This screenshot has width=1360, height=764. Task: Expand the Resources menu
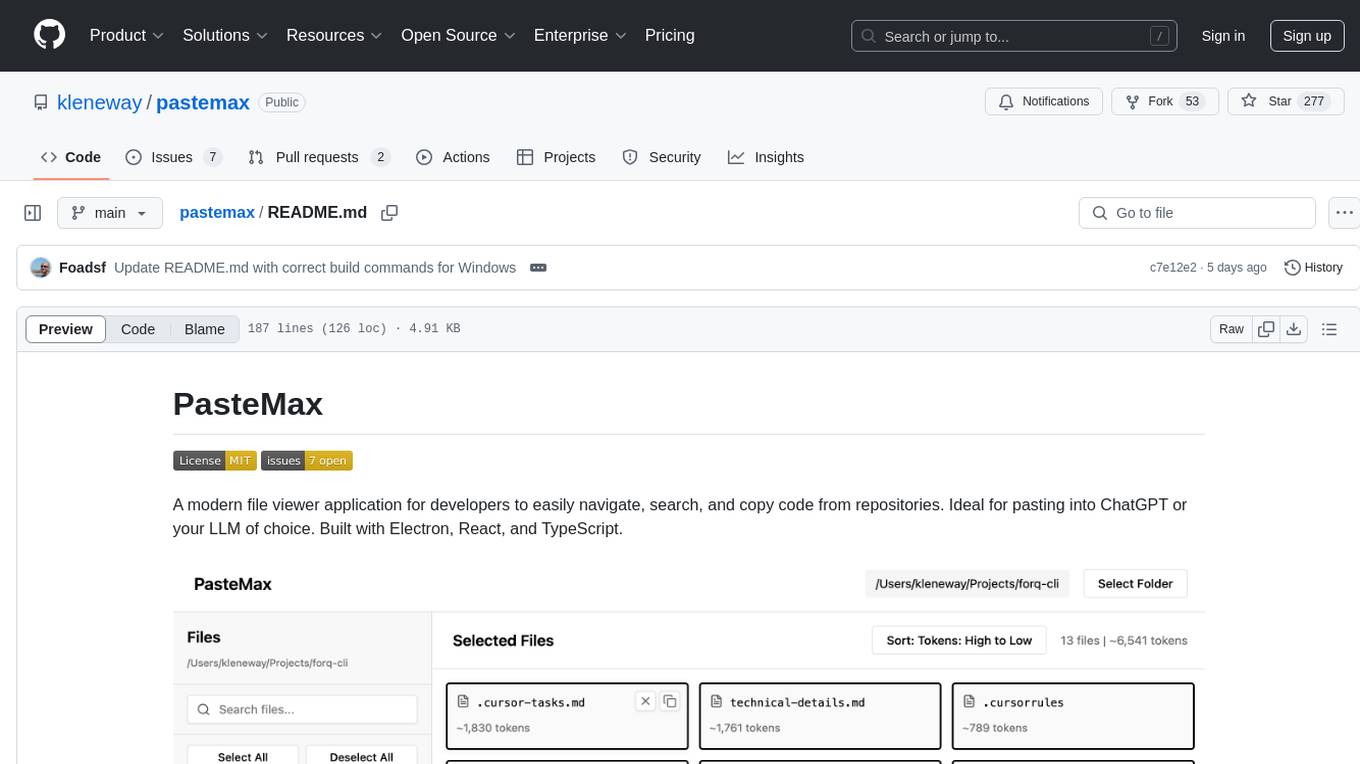point(334,35)
